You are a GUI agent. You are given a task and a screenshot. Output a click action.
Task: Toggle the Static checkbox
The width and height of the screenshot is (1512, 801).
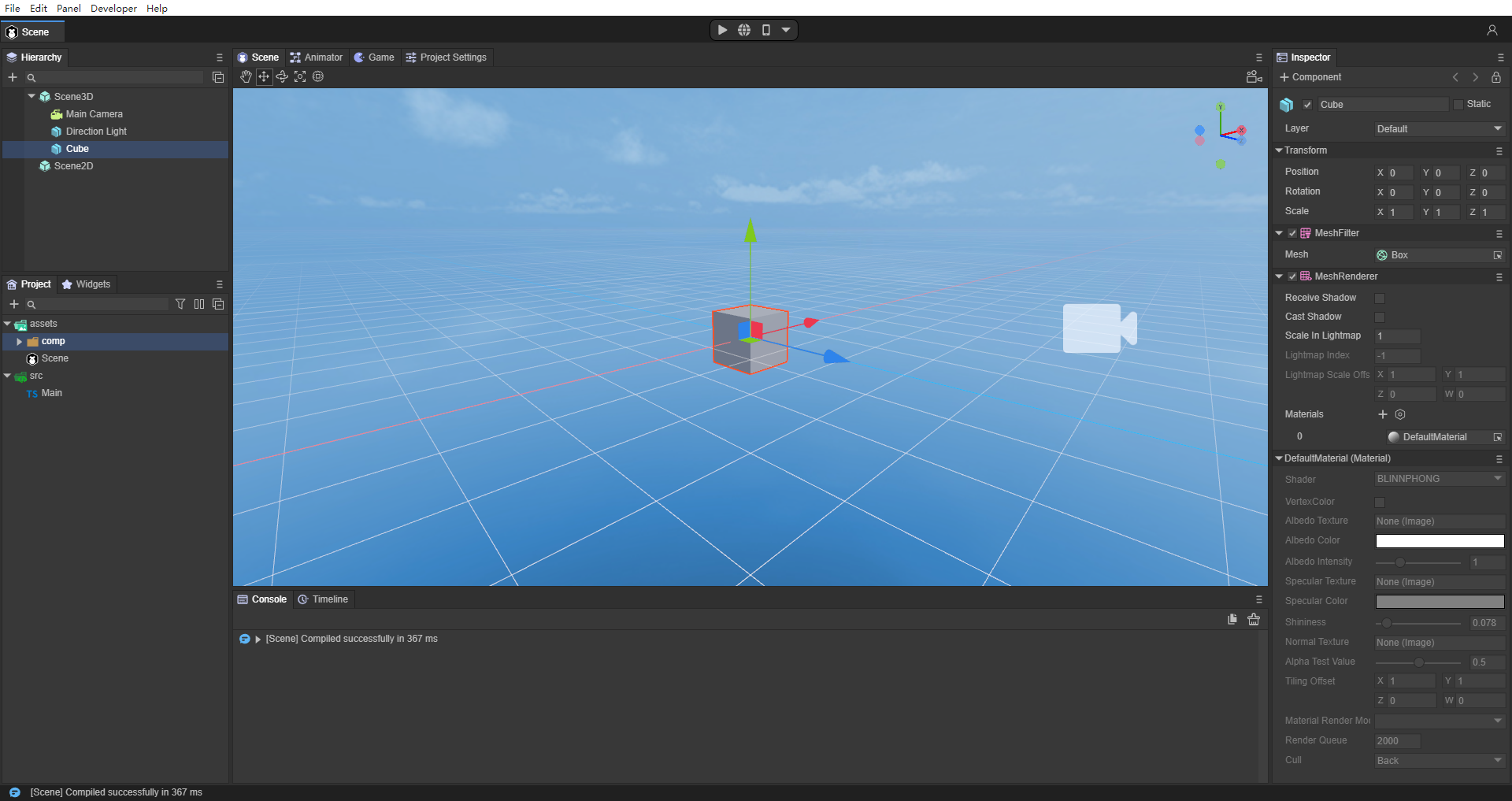(x=1458, y=104)
